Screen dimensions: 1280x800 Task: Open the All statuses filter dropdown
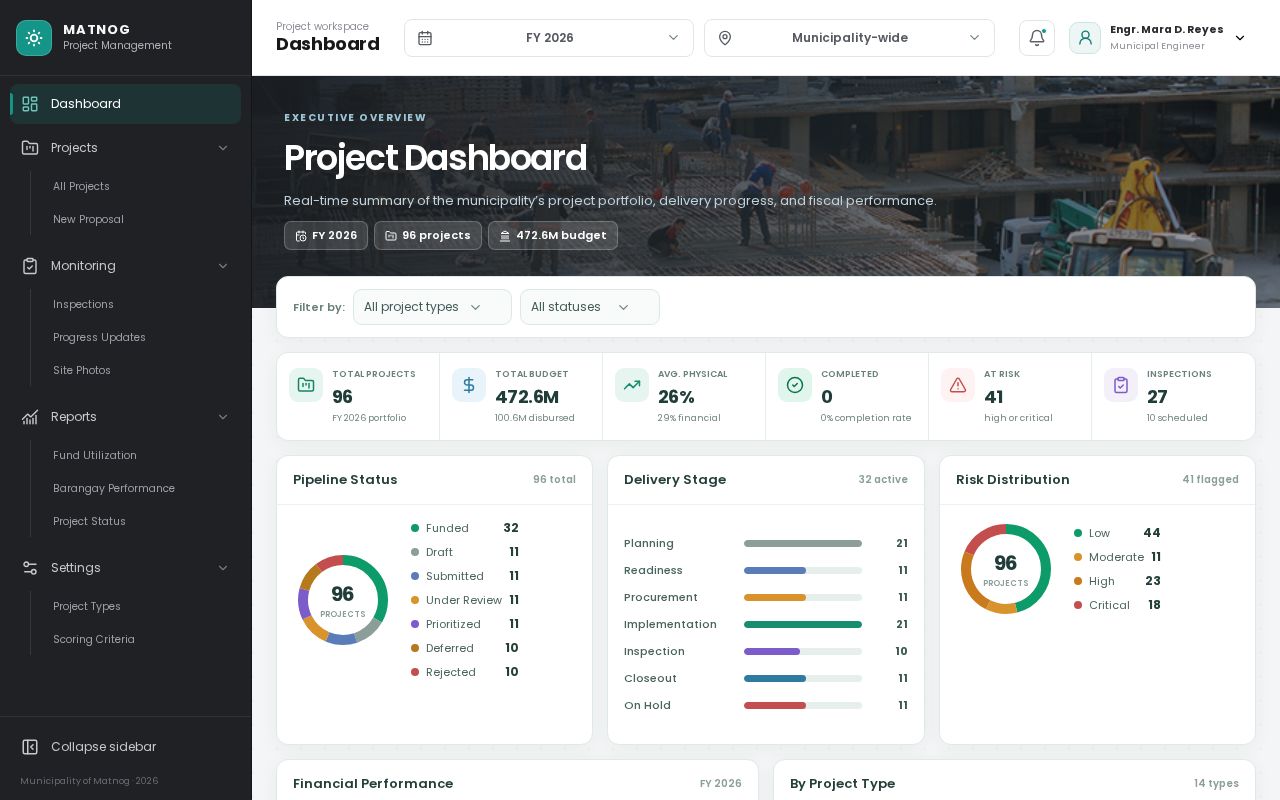[590, 307]
